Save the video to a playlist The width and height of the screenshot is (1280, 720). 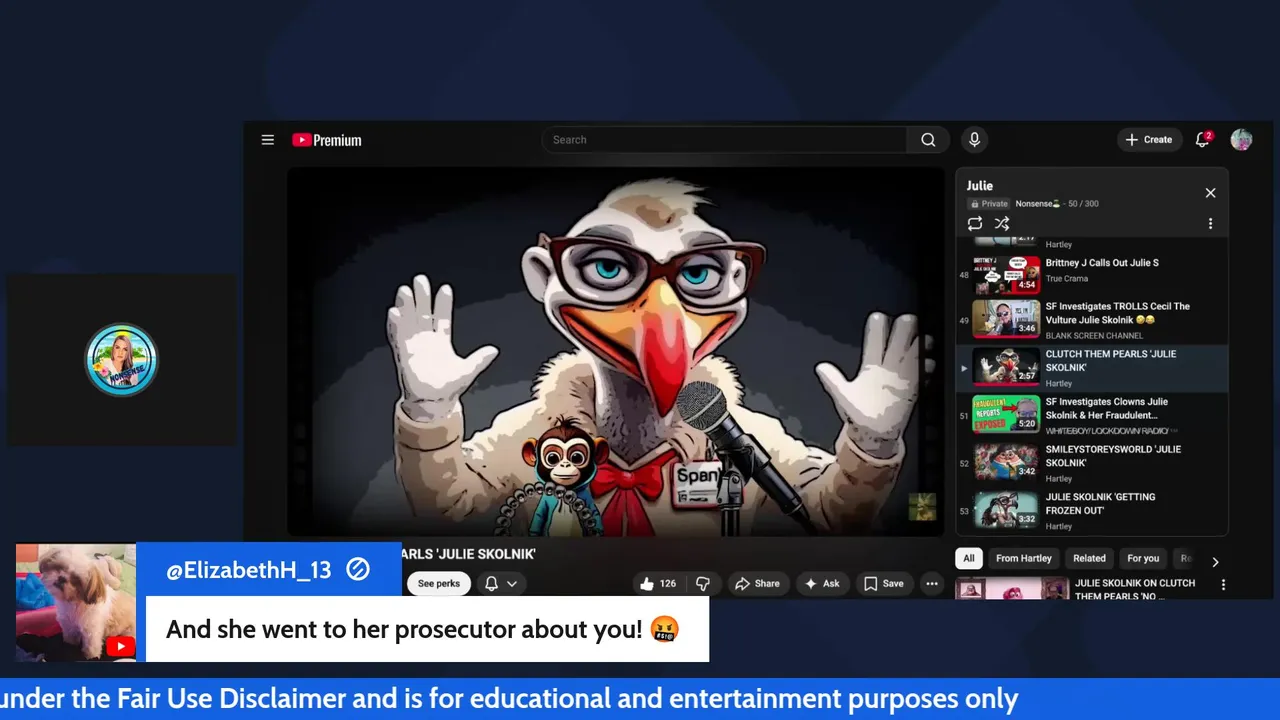pyautogui.click(x=884, y=584)
